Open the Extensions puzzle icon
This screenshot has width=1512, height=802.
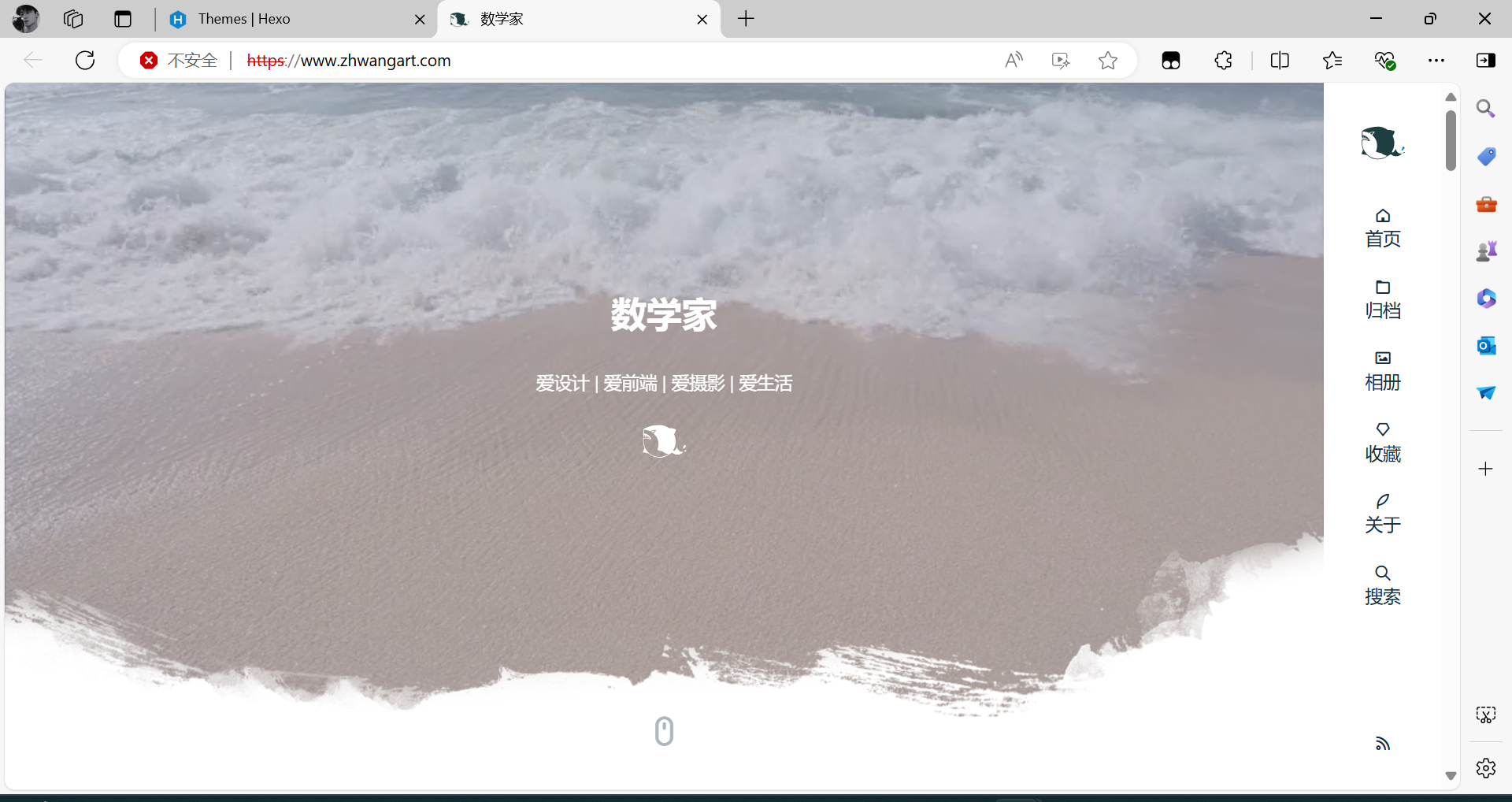pyautogui.click(x=1223, y=60)
